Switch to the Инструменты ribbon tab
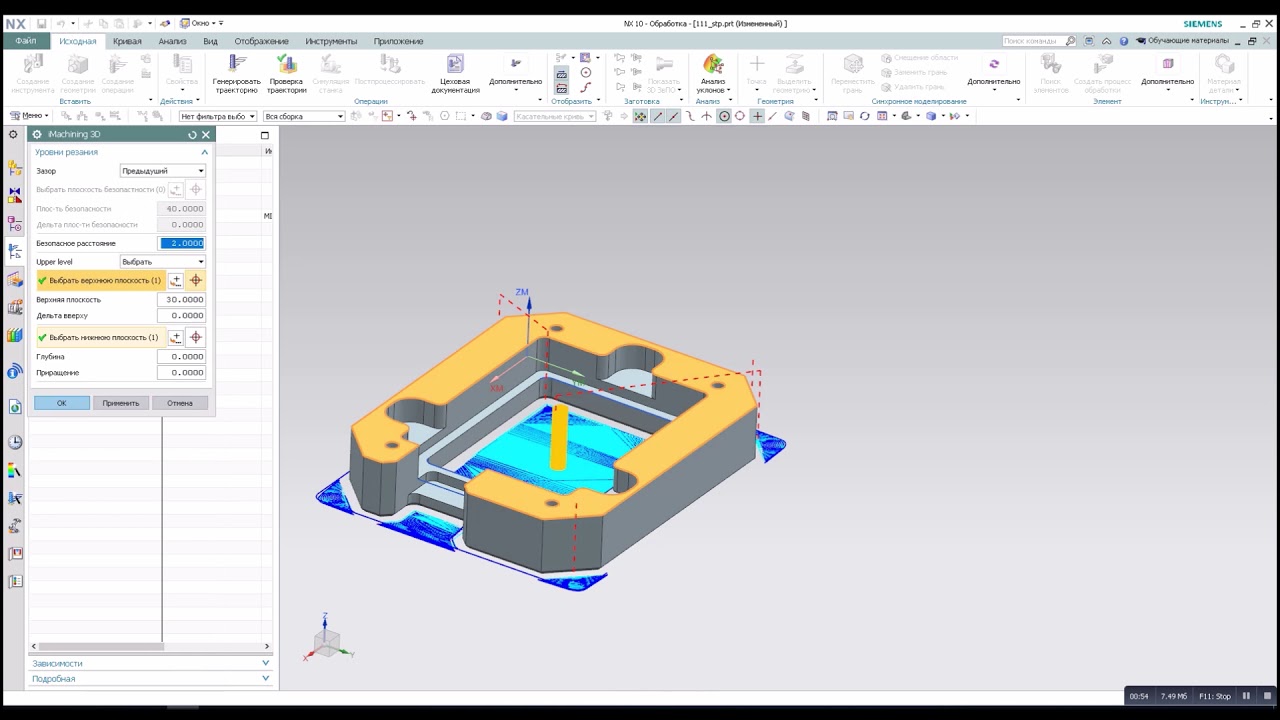1280x720 pixels. click(331, 41)
